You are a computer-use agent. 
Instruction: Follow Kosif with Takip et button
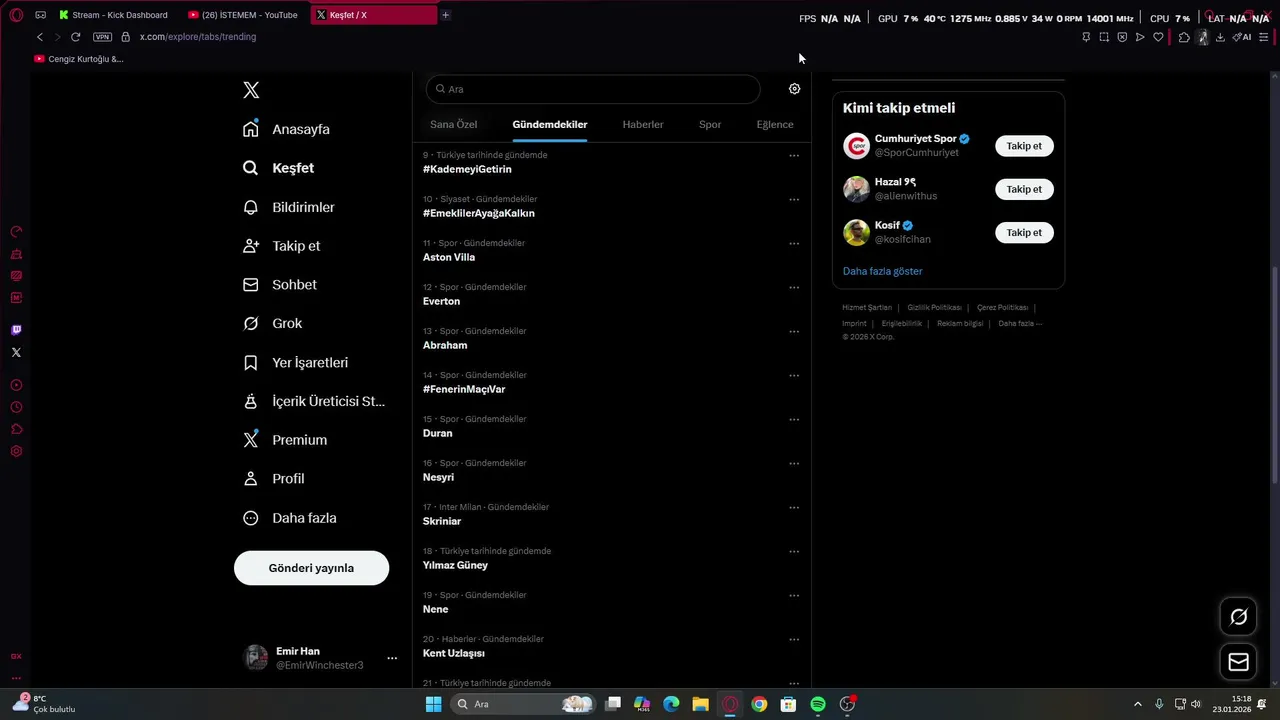1024,233
